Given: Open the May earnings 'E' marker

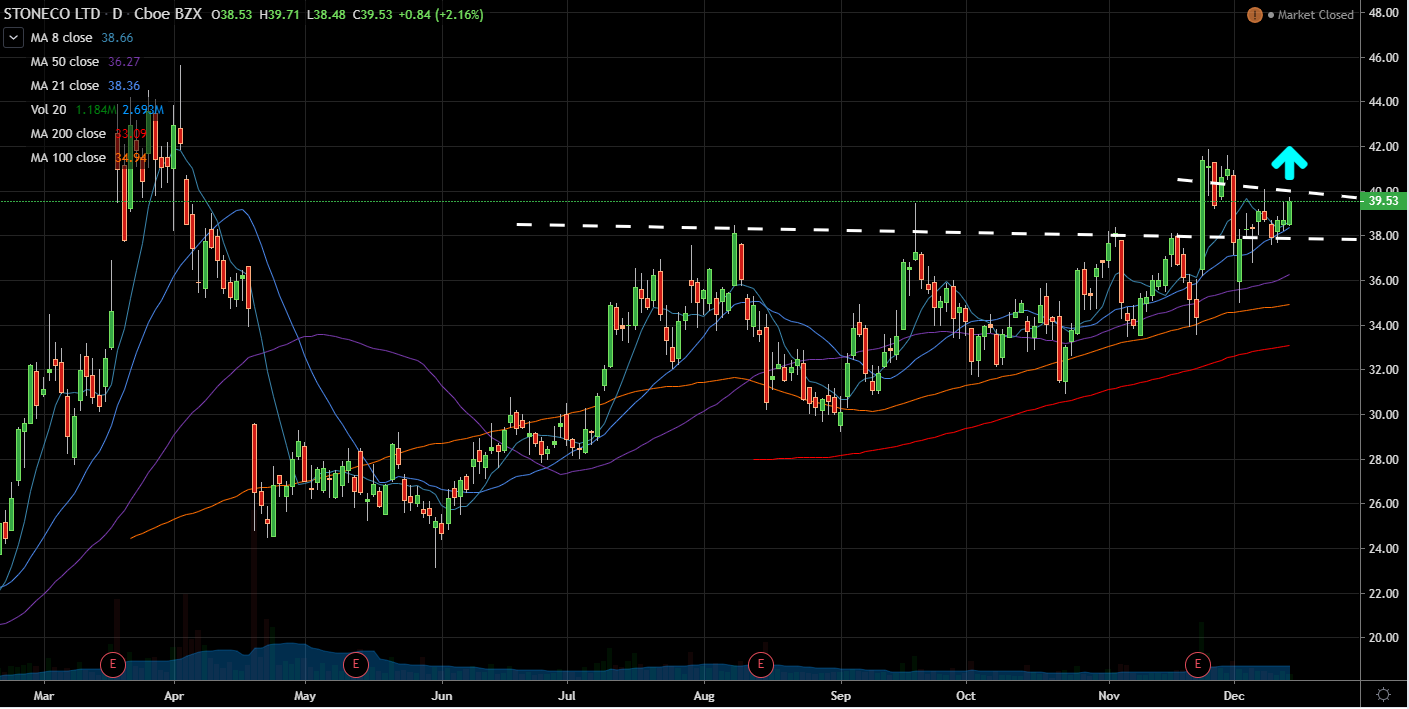Looking at the screenshot, I should (355, 663).
